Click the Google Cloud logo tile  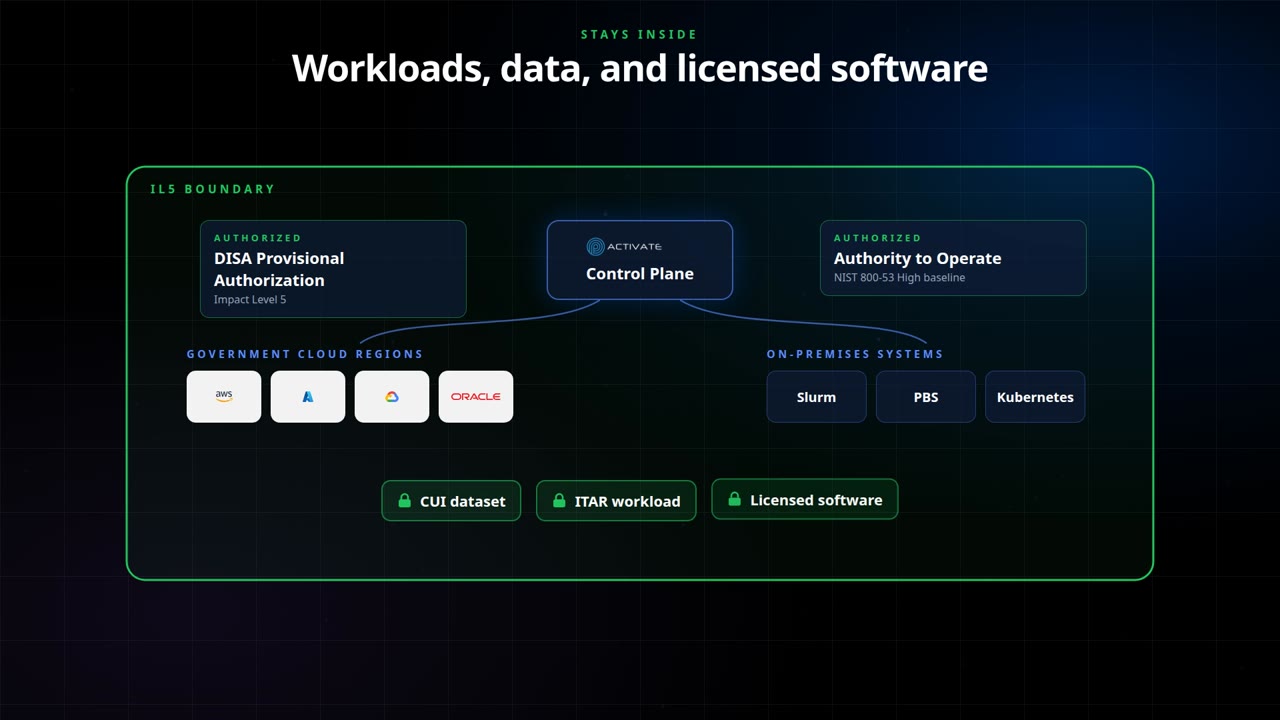[392, 397]
